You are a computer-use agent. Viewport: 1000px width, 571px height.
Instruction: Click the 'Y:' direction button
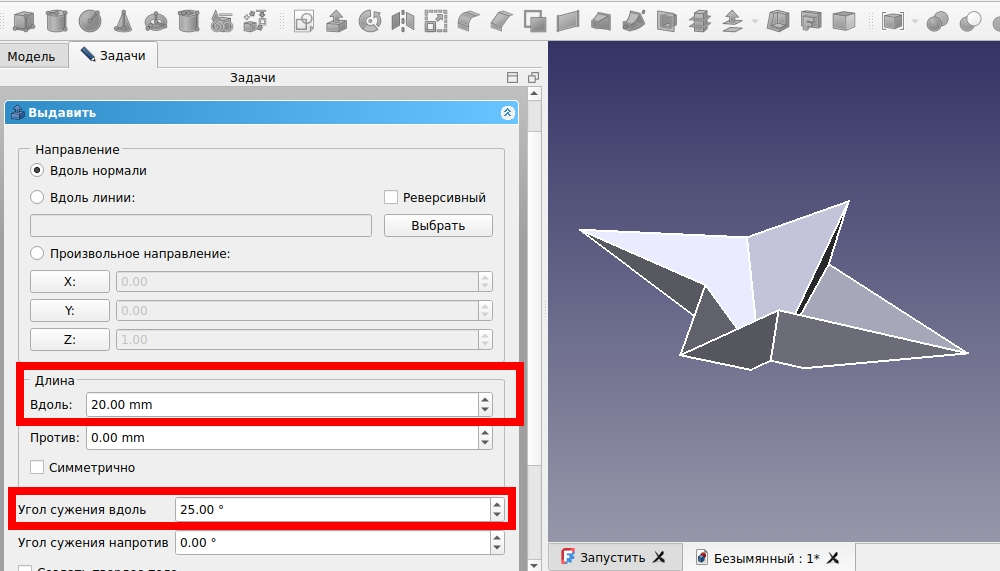coord(70,311)
